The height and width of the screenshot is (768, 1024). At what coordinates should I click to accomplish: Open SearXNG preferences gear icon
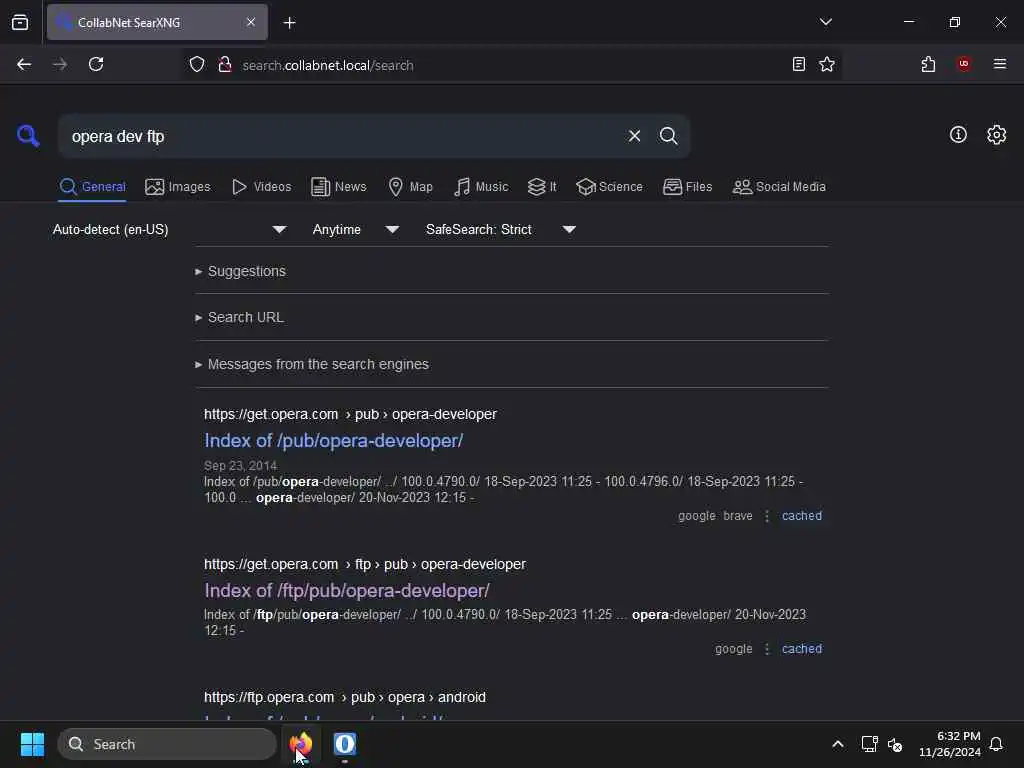(x=996, y=135)
